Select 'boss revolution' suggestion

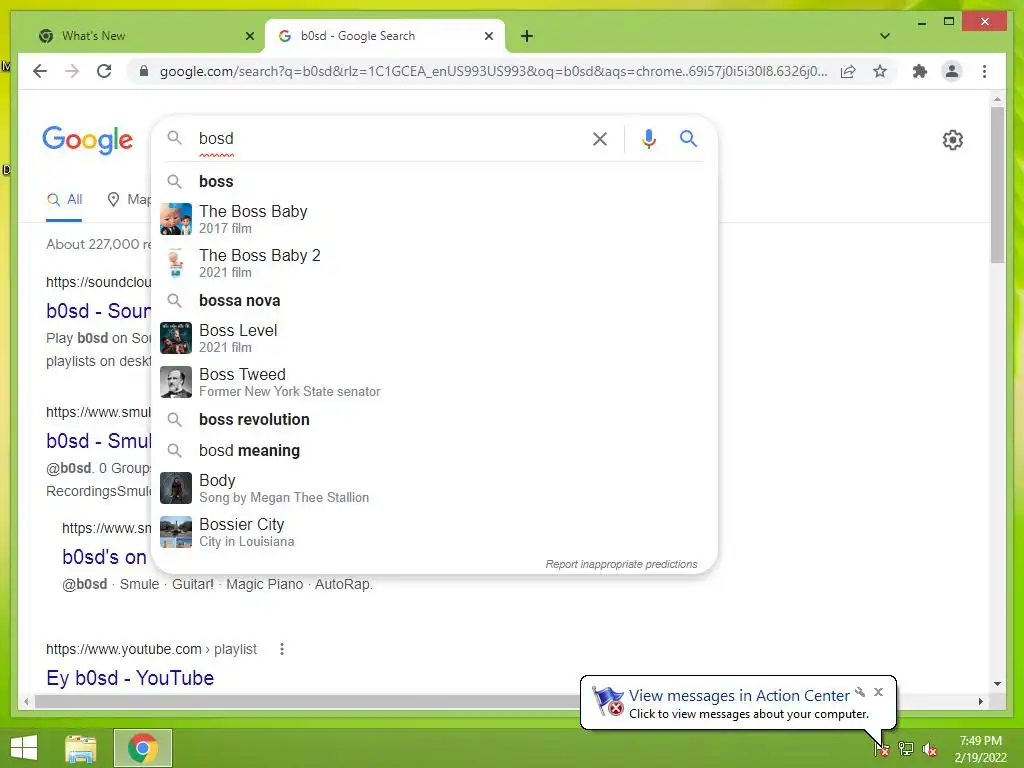(434, 419)
